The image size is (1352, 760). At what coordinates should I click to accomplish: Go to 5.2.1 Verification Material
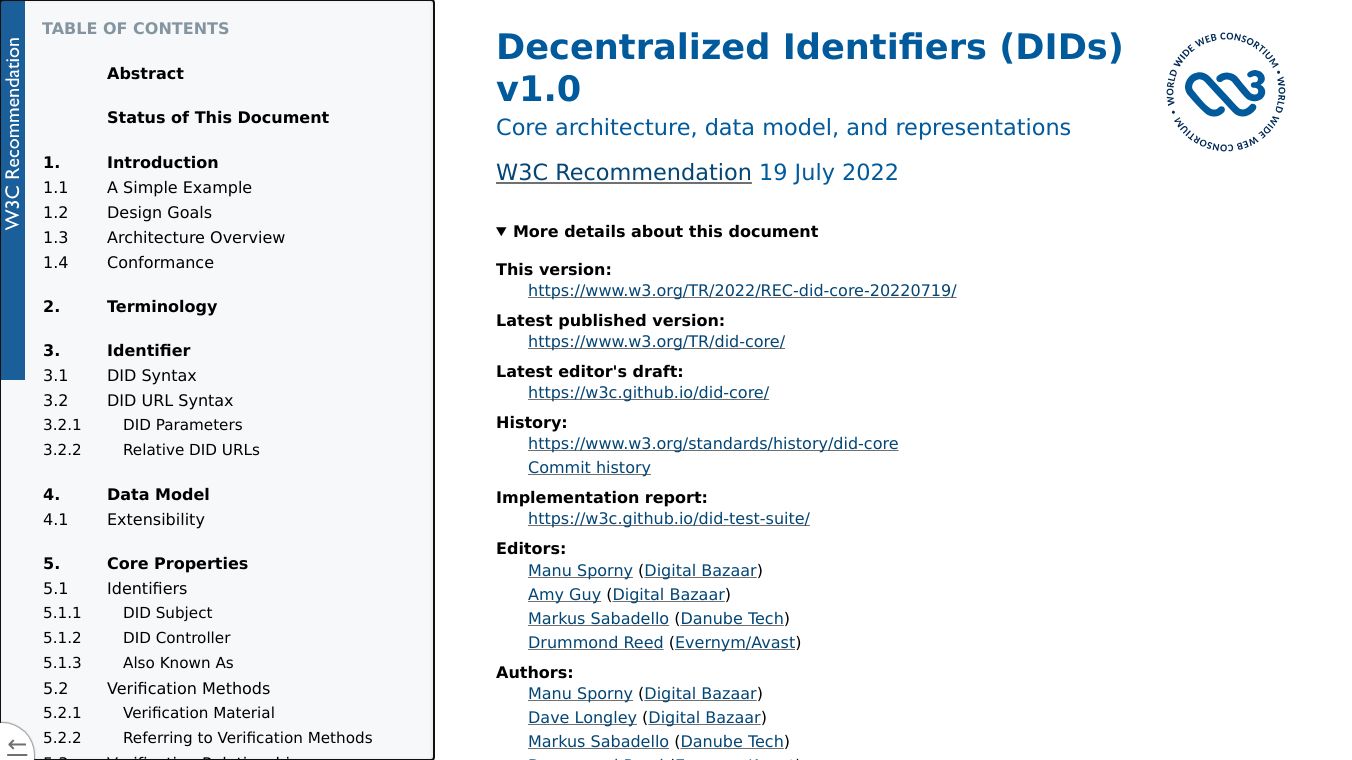[159, 712]
